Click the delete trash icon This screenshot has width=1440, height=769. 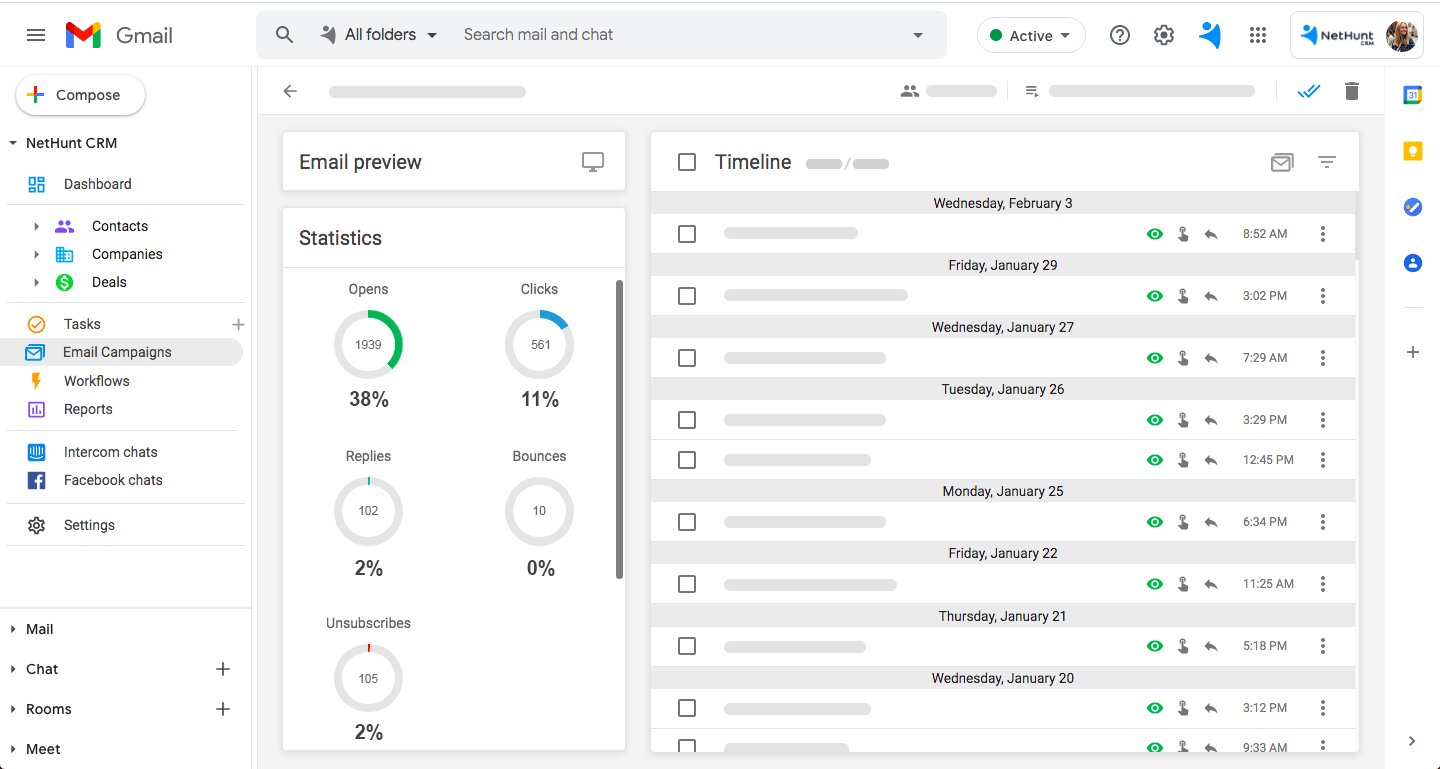point(1352,91)
